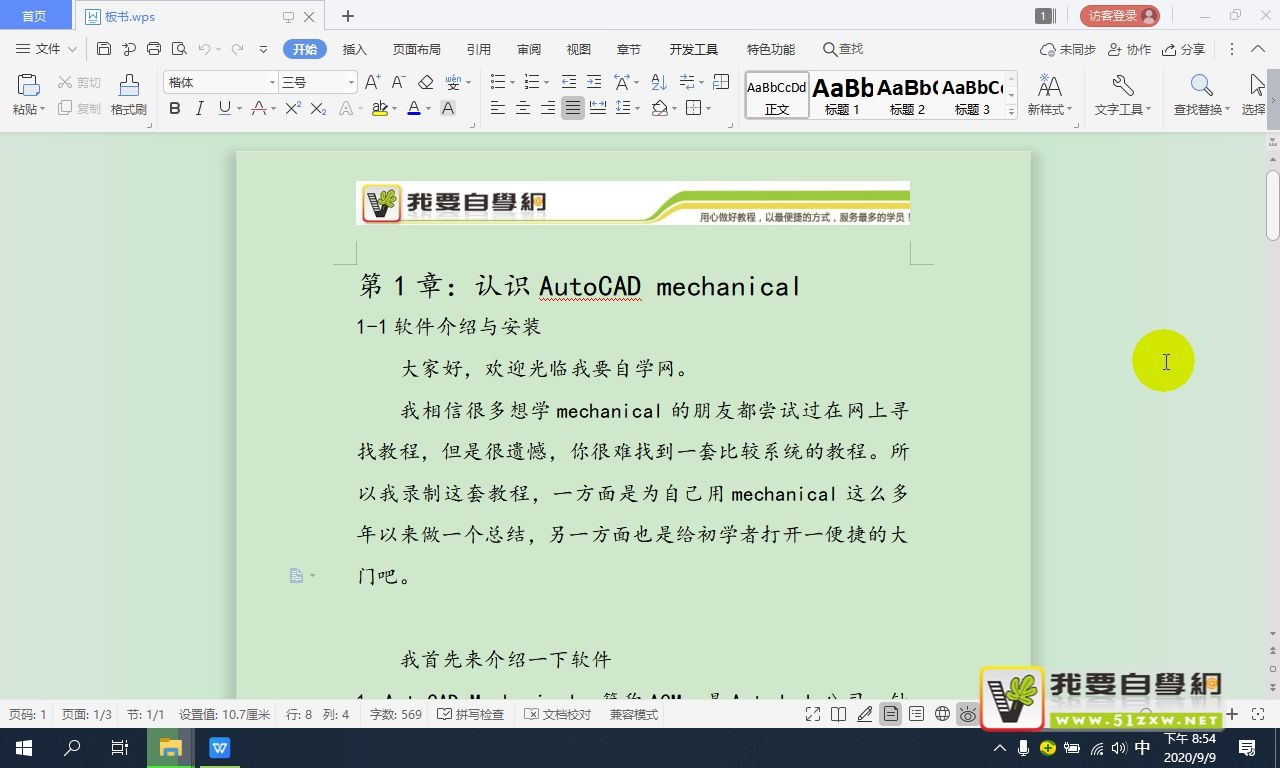The width and height of the screenshot is (1280, 768).
Task: Click the new tab plus button
Action: (x=348, y=16)
